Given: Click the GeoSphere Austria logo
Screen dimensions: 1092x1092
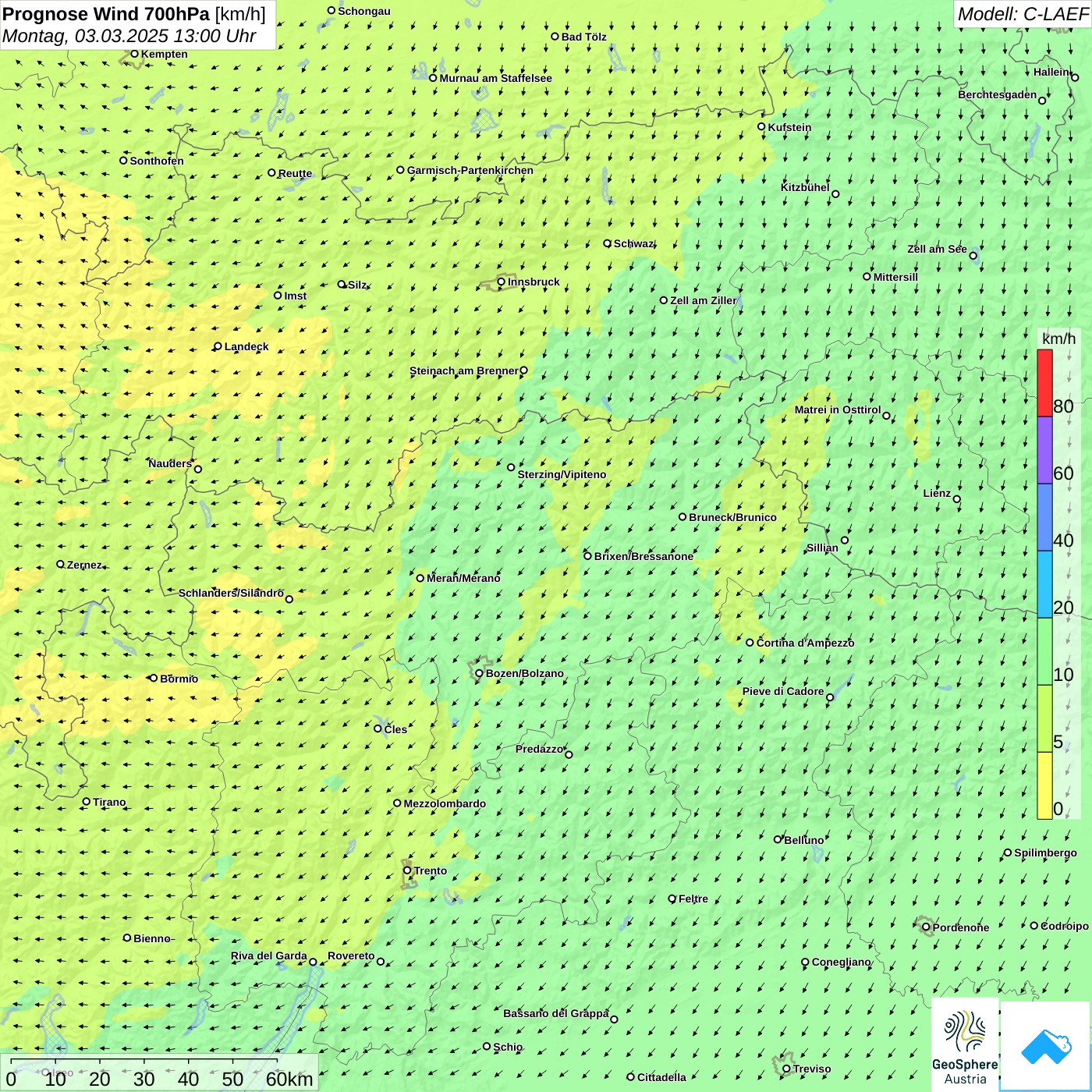Looking at the screenshot, I should coord(965,1045).
